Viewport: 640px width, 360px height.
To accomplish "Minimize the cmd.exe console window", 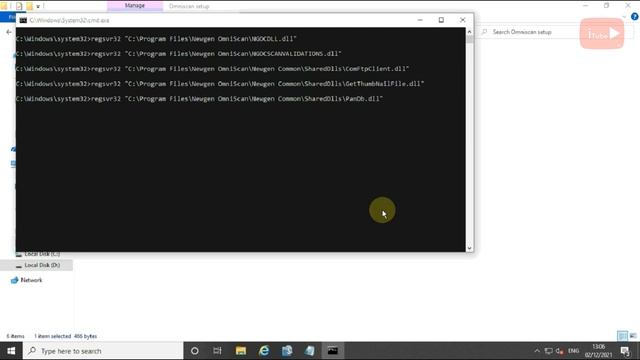I will pyautogui.click(x=420, y=20).
